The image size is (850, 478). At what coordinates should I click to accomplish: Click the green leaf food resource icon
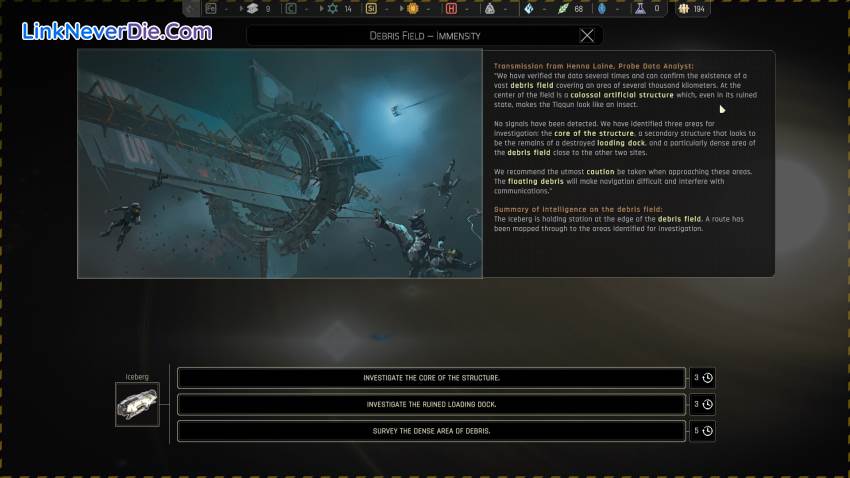coord(563,9)
